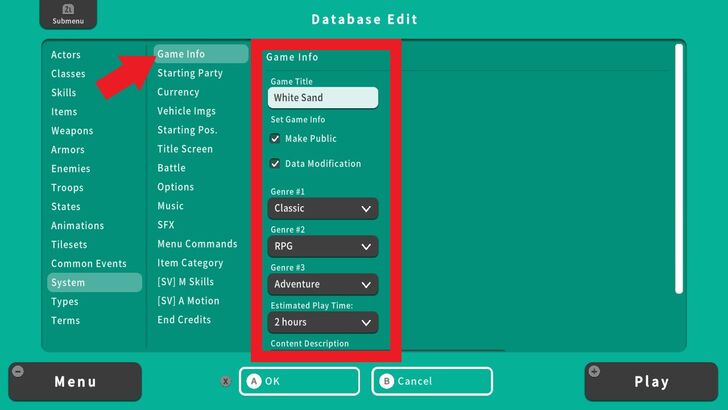Viewport: 728px width, 410px height.
Task: Click the A button icon beside OK
Action: tap(254, 381)
